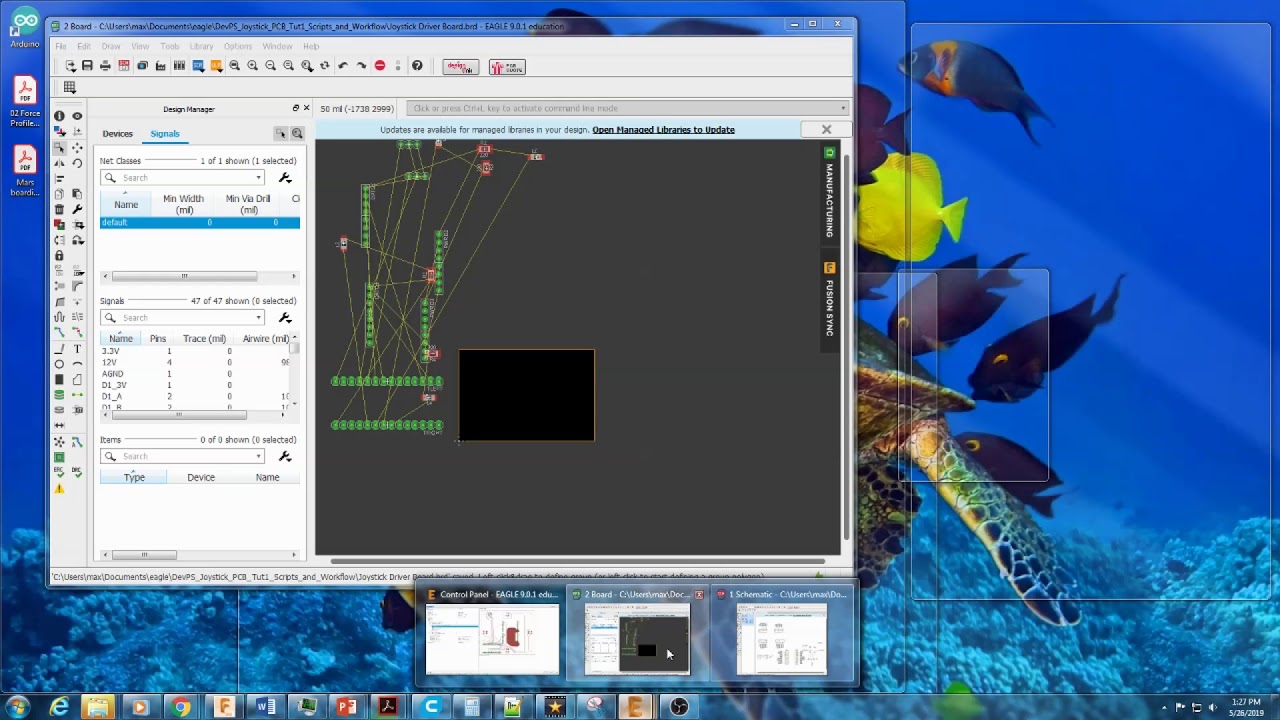Click the PCB quote button
This screenshot has width=1280, height=720.
pos(507,67)
